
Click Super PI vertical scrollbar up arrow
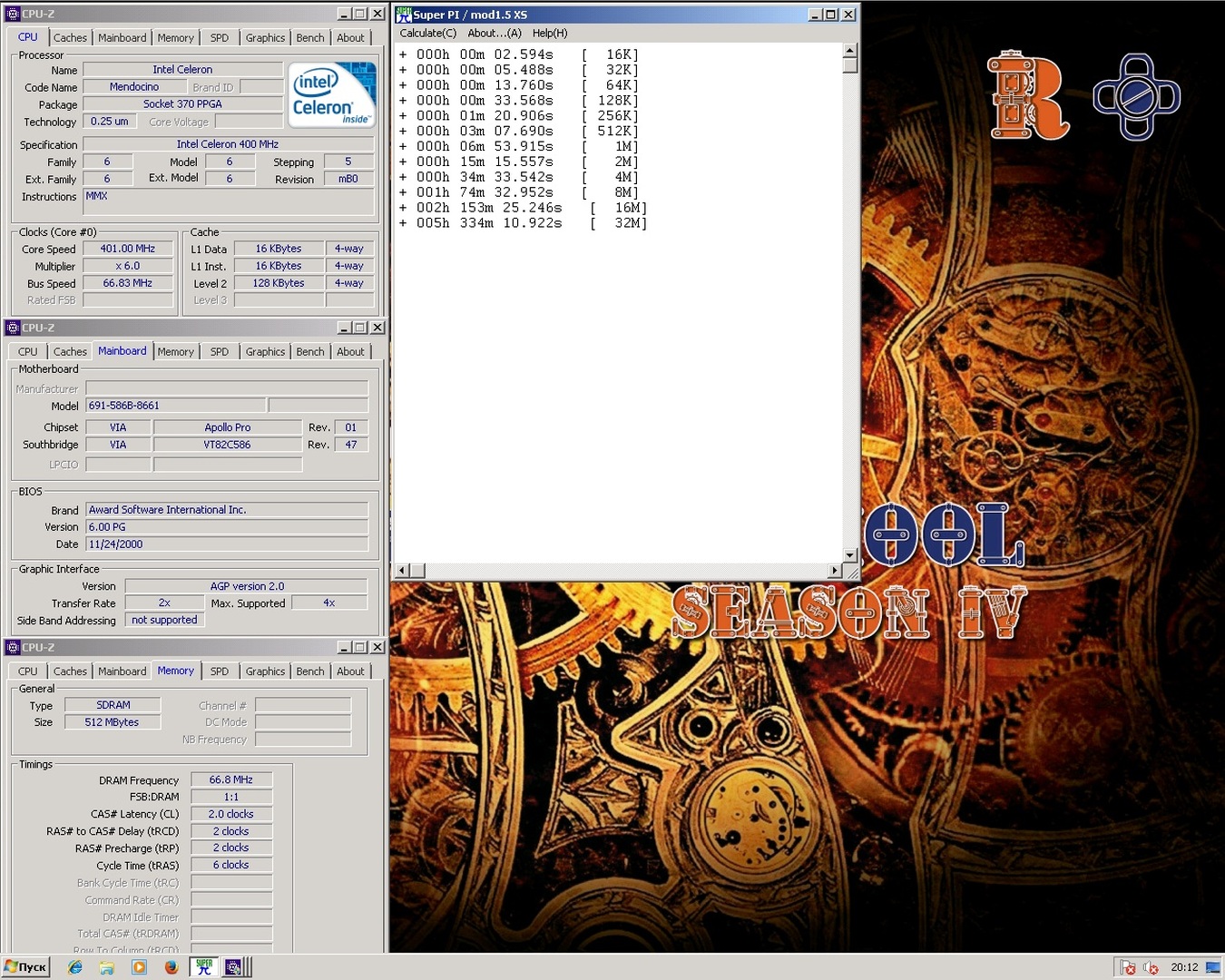pyautogui.click(x=850, y=51)
